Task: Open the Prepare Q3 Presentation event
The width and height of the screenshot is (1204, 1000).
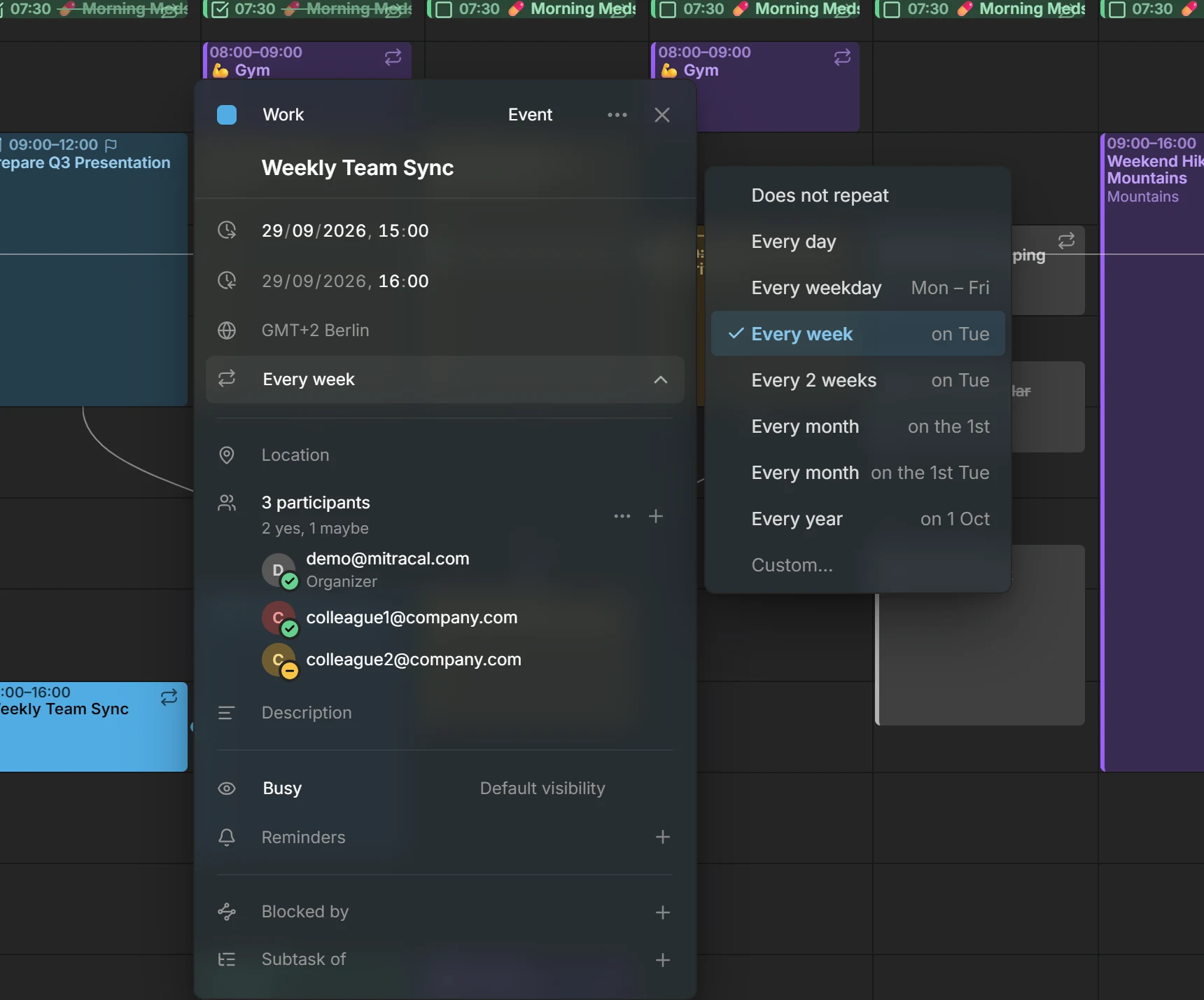Action: click(93, 270)
